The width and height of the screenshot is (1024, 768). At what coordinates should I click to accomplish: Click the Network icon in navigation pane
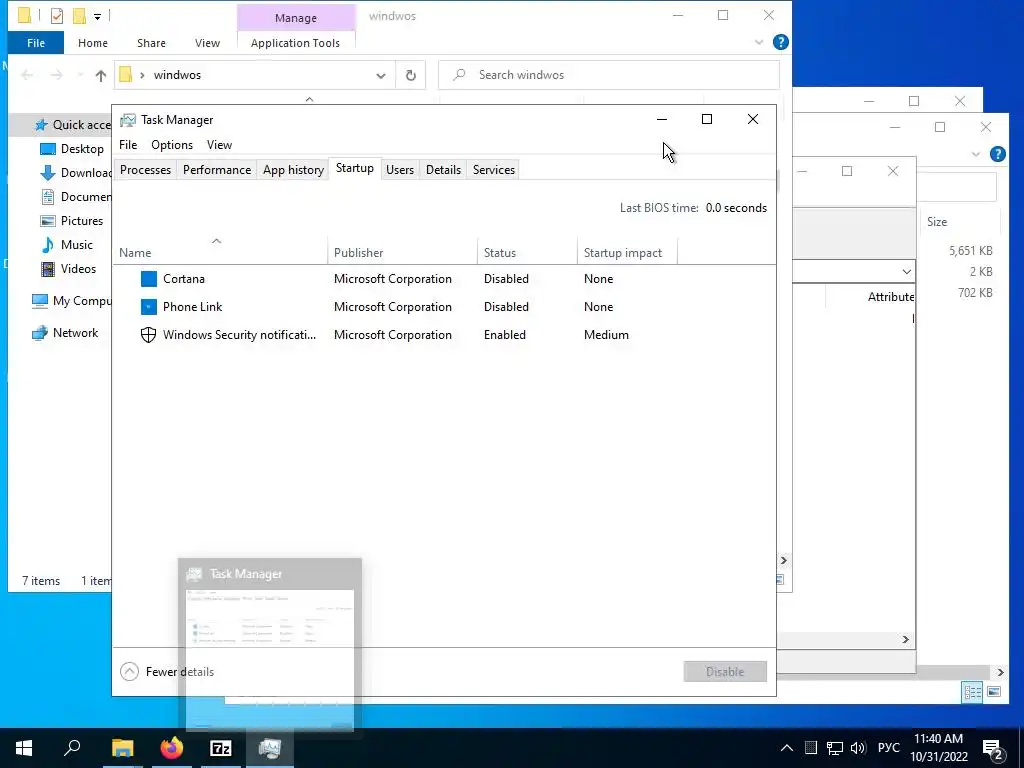pos(40,333)
